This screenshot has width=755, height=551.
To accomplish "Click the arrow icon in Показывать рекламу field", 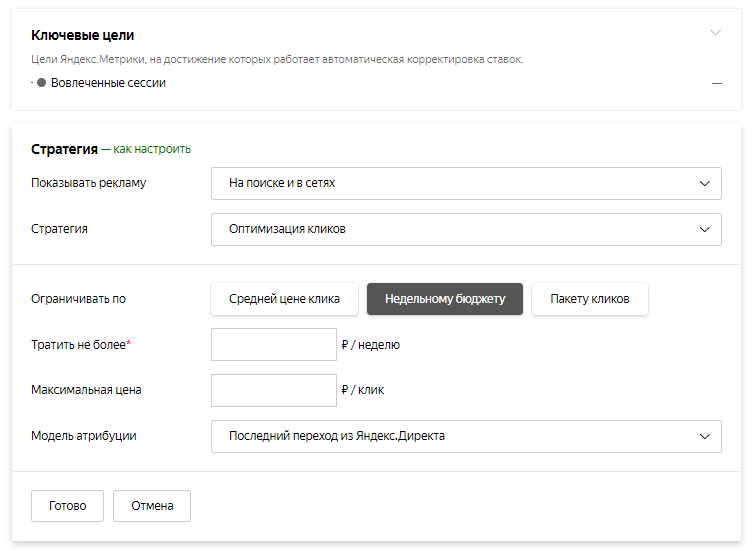I will click(704, 184).
